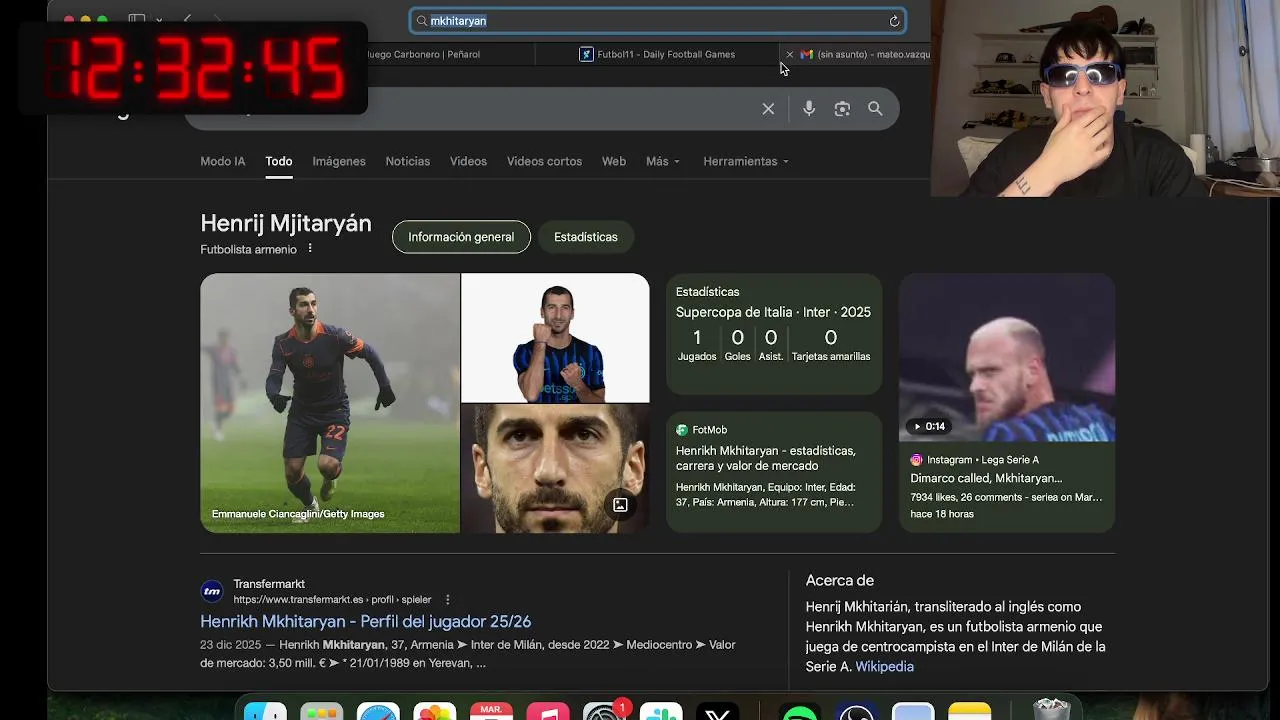This screenshot has width=1280, height=720.
Task: Open System Settings with badge in Dock
Action: point(605,712)
